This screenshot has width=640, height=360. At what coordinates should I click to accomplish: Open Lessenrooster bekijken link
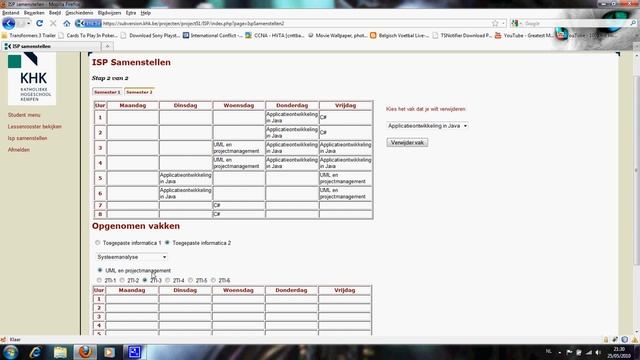[x=35, y=127]
